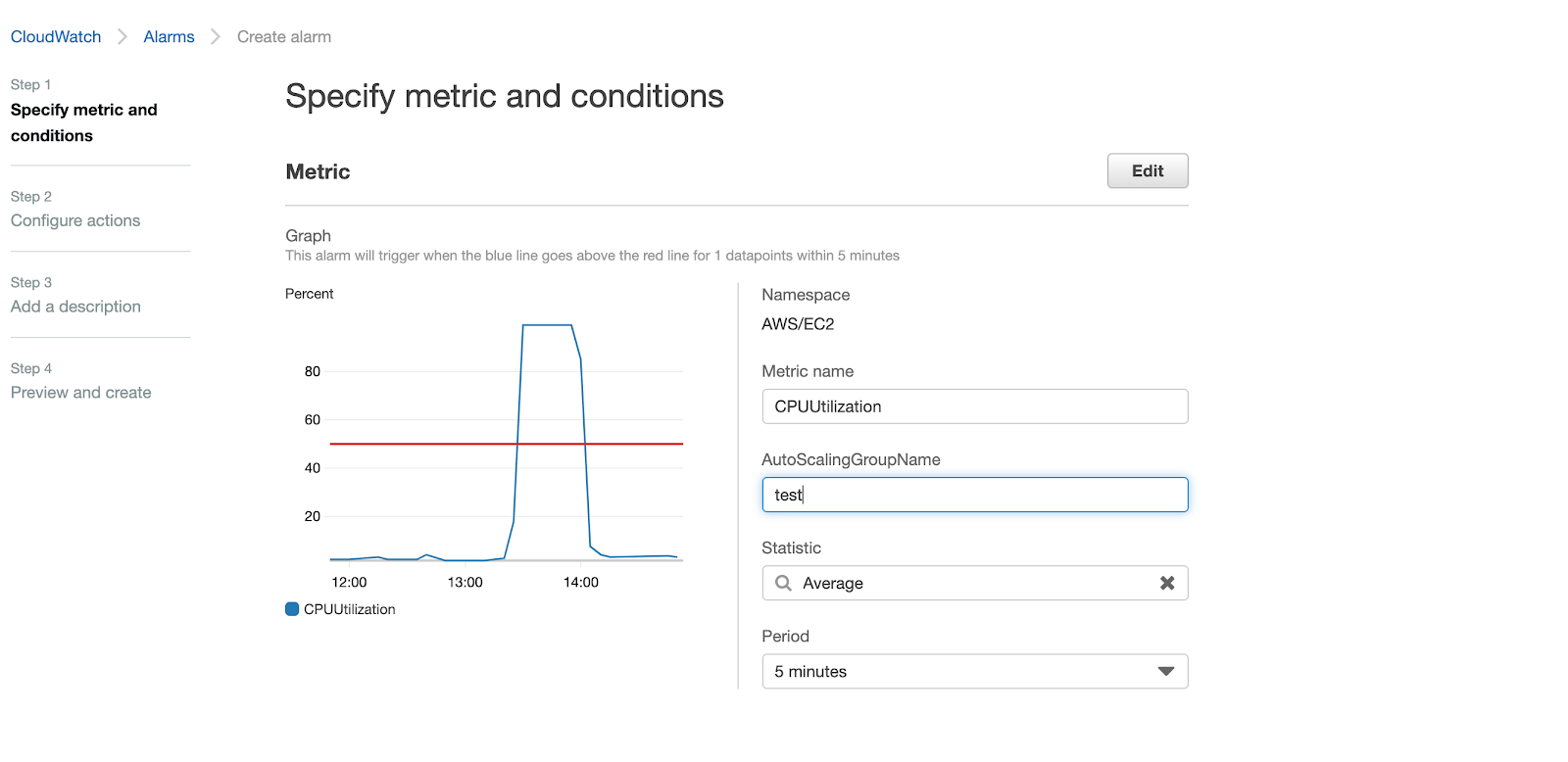Image resolution: width=1568 pixels, height=762 pixels.
Task: Click into the AutoScalingGroupName text field
Action: click(974, 495)
